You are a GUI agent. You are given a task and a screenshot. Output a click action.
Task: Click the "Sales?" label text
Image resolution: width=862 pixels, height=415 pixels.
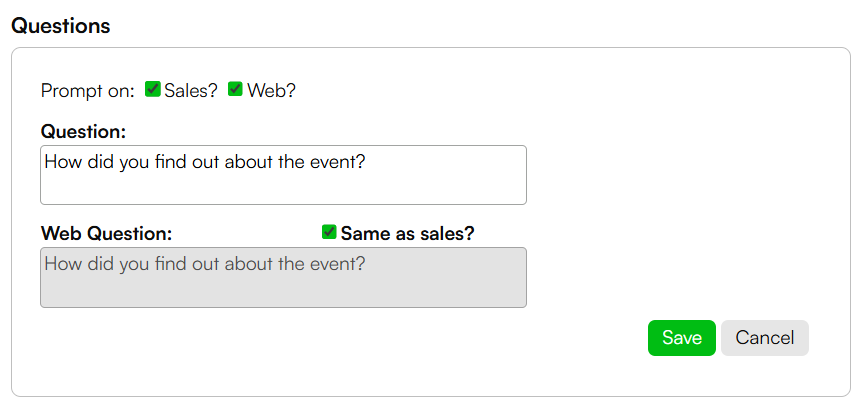(191, 90)
